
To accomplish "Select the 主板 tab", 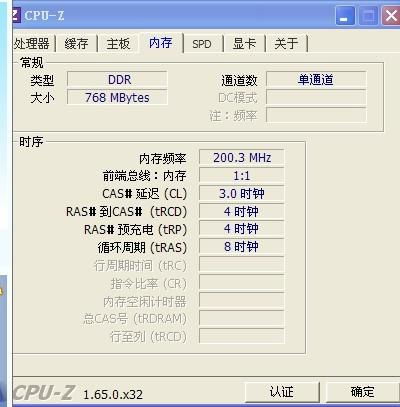I will coord(118,44).
